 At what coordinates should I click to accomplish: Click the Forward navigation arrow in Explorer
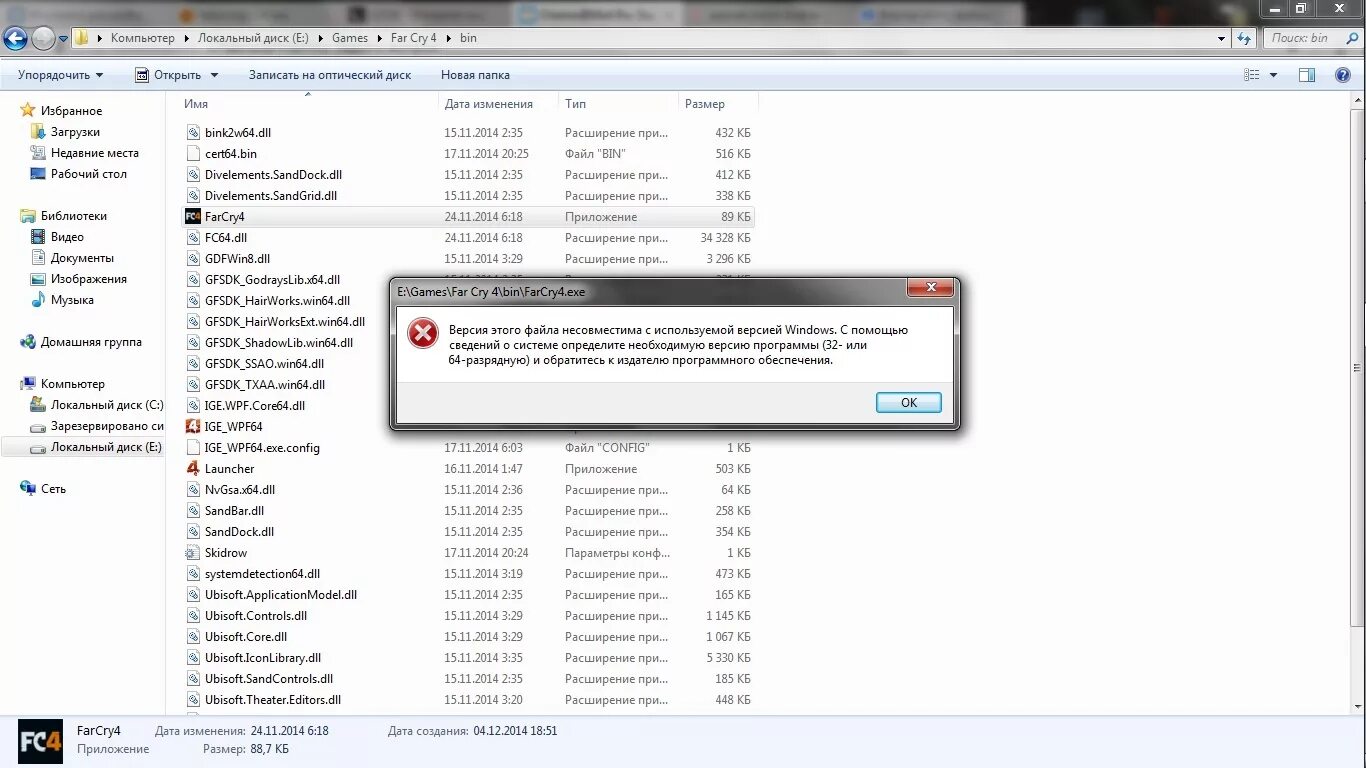pyautogui.click(x=43, y=38)
